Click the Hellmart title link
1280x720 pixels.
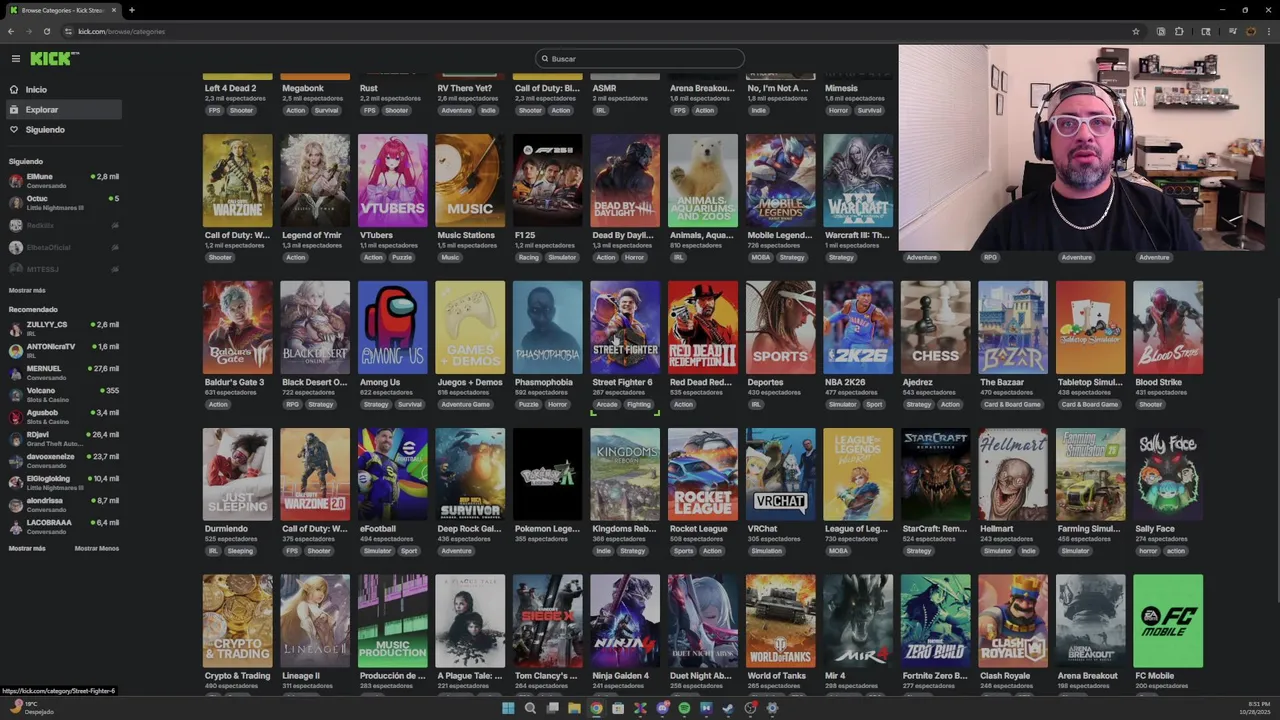click(997, 529)
